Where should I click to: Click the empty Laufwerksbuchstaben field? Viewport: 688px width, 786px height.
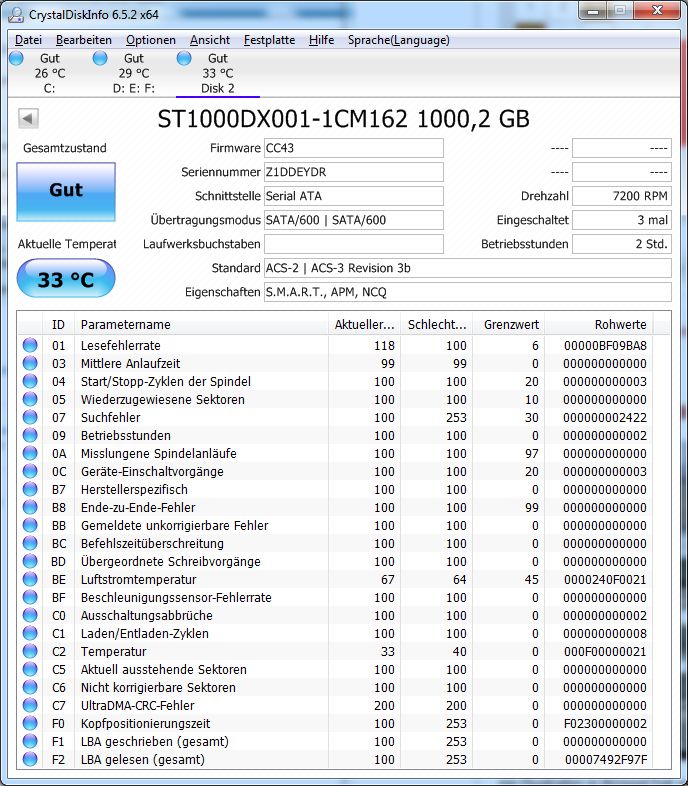tap(354, 244)
